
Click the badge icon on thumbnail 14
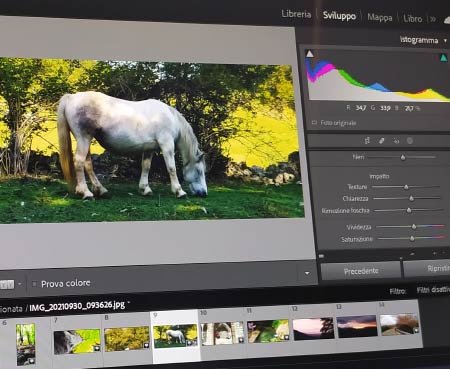[x=416, y=330]
